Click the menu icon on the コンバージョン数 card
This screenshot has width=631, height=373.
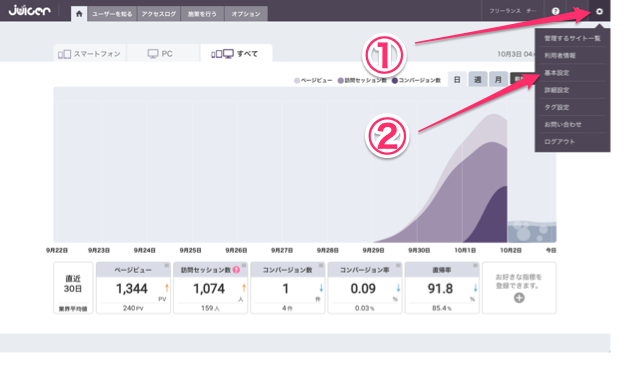(x=321, y=266)
